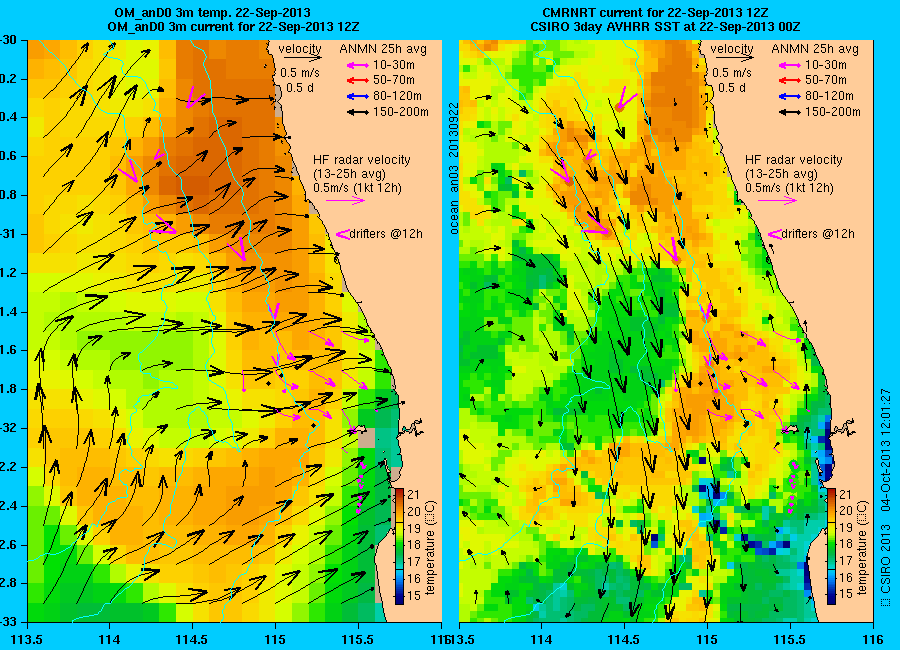Click '0.5m/s (1kt 12h)' in right panel
This screenshot has height=650, width=900.
790,188
